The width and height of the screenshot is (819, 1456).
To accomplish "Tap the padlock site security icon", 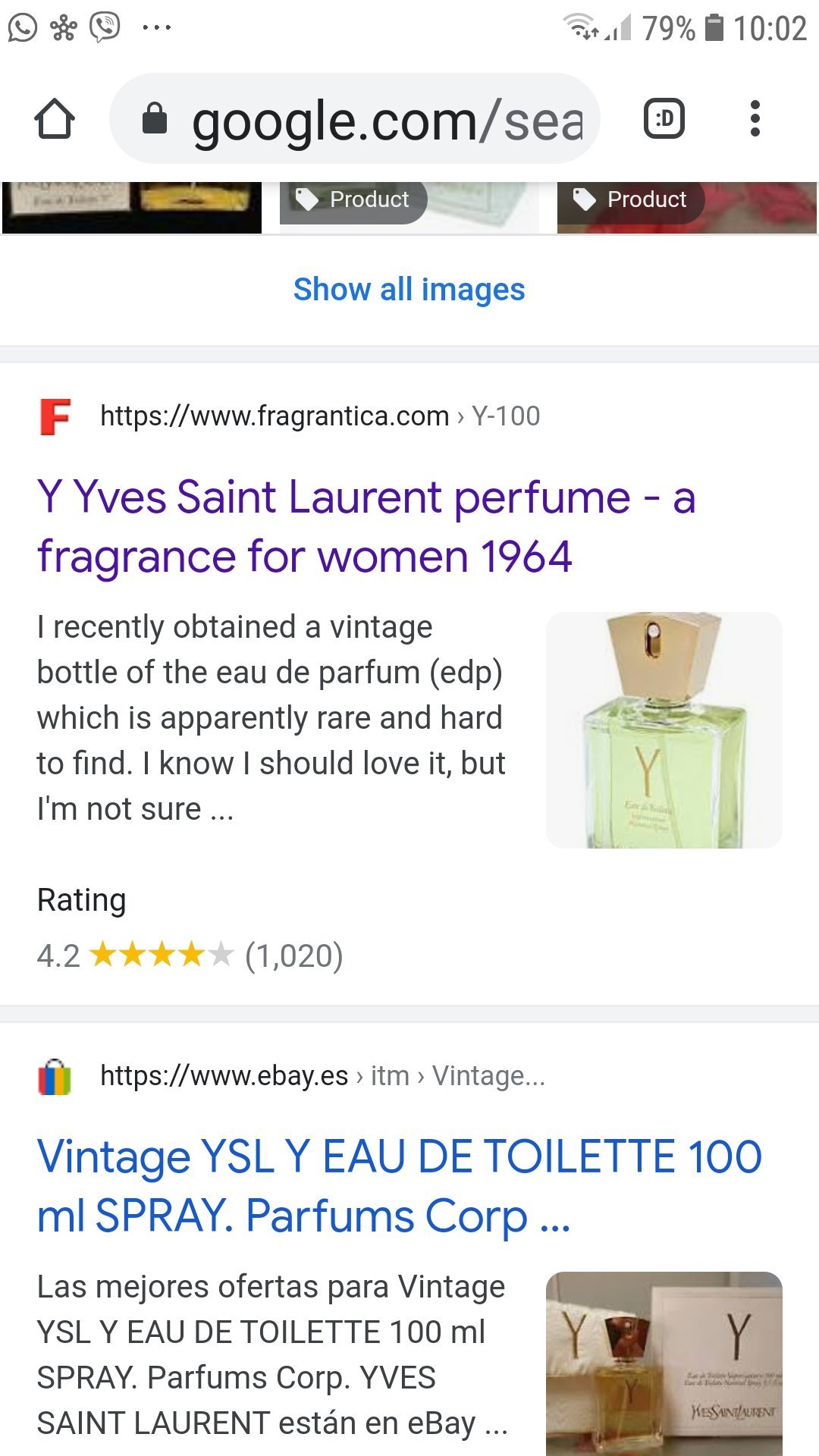I will pyautogui.click(x=155, y=119).
